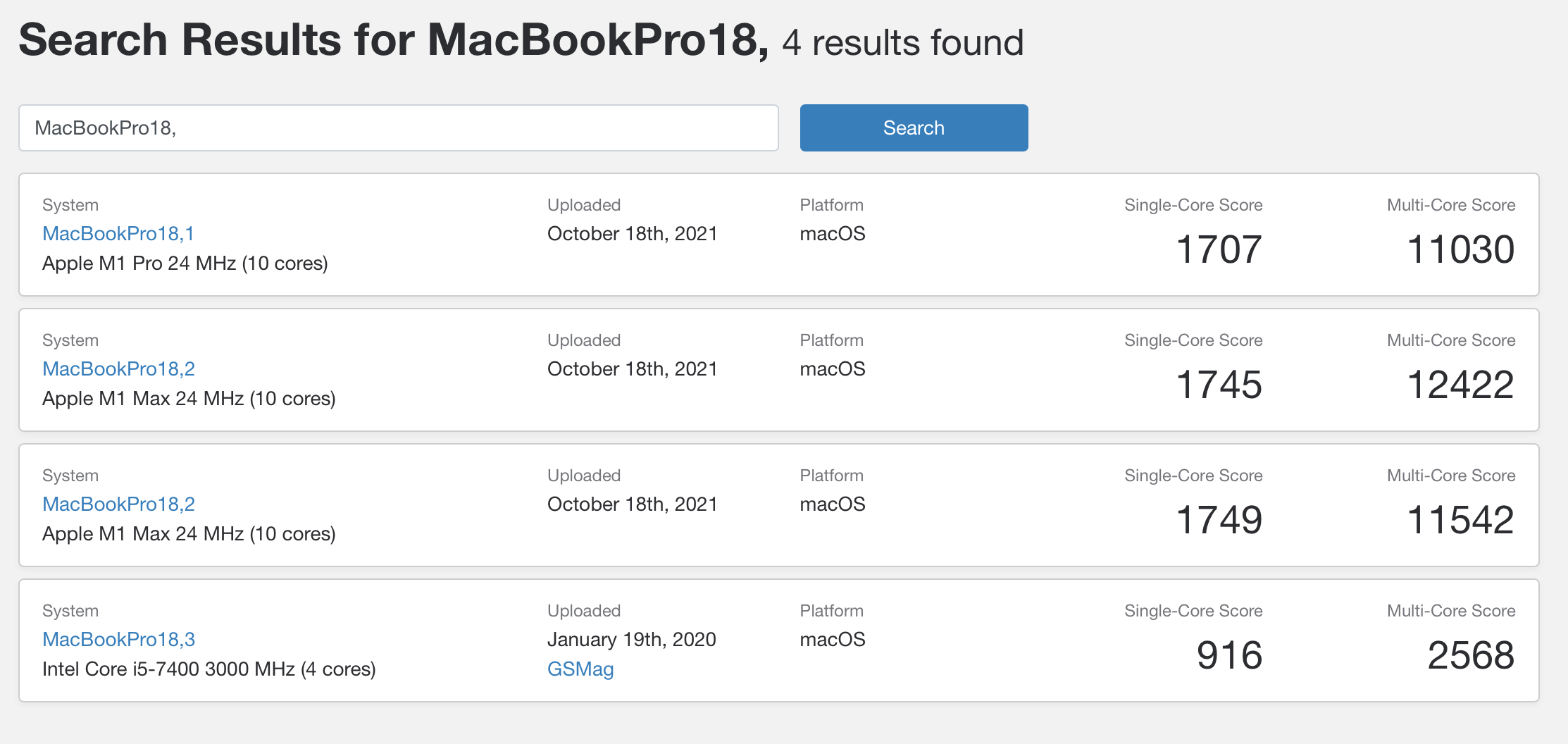This screenshot has height=744, width=1568.
Task: Click the "Search Results for MacBookPro18," heading
Action: [x=393, y=39]
